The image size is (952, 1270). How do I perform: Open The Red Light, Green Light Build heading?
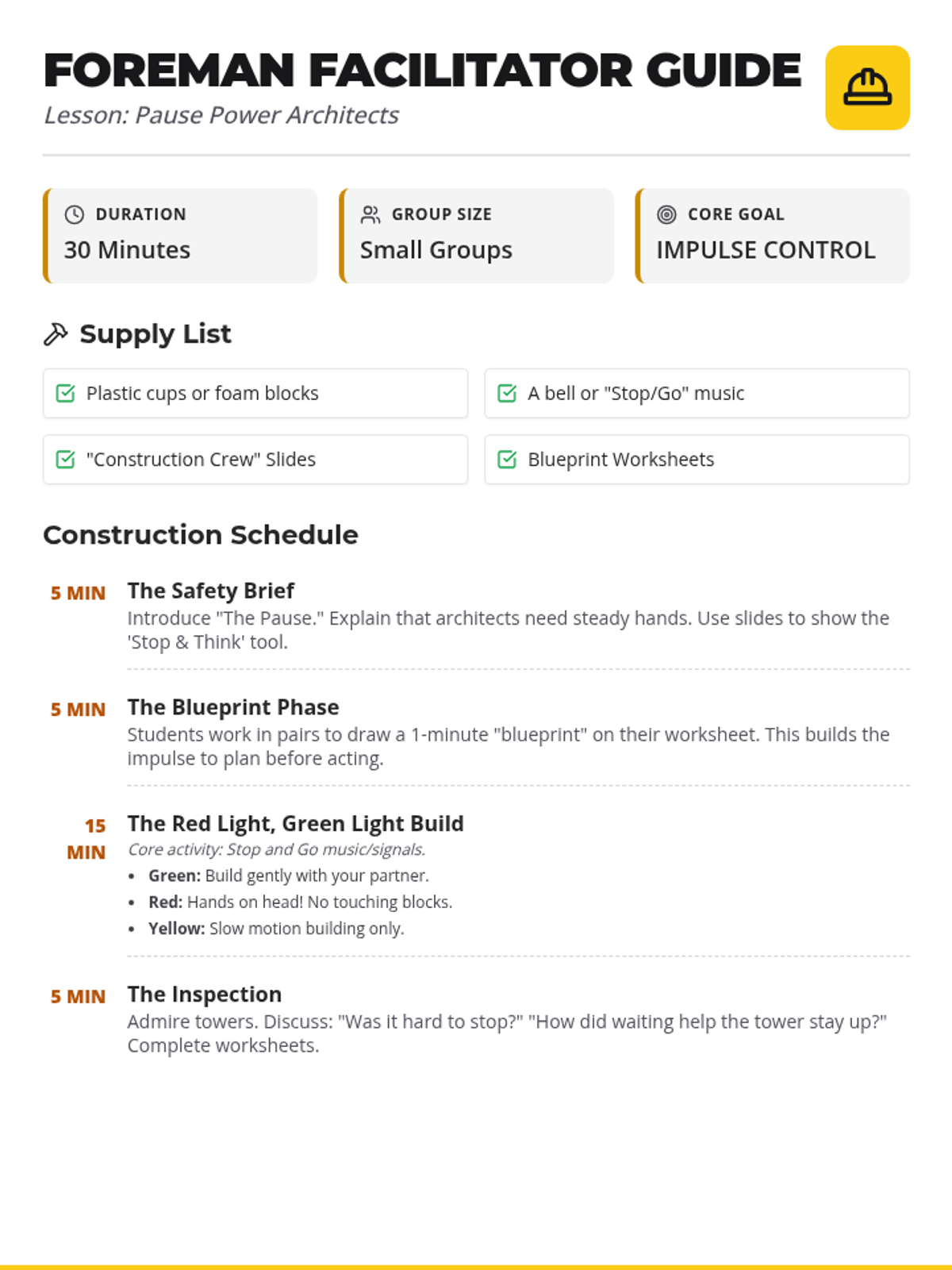pos(295,824)
